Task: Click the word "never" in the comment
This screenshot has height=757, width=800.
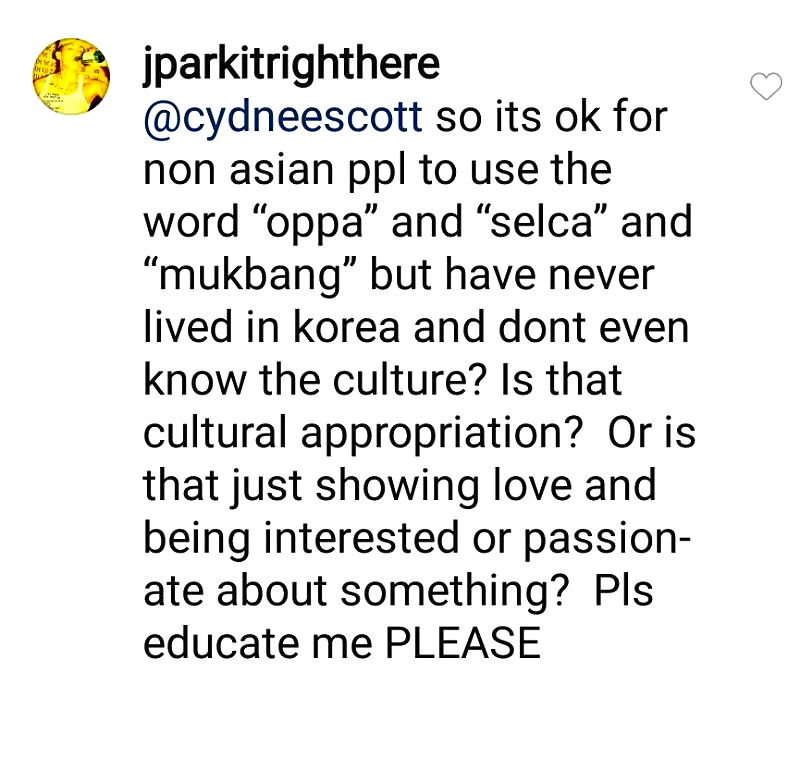Action: (x=602, y=275)
